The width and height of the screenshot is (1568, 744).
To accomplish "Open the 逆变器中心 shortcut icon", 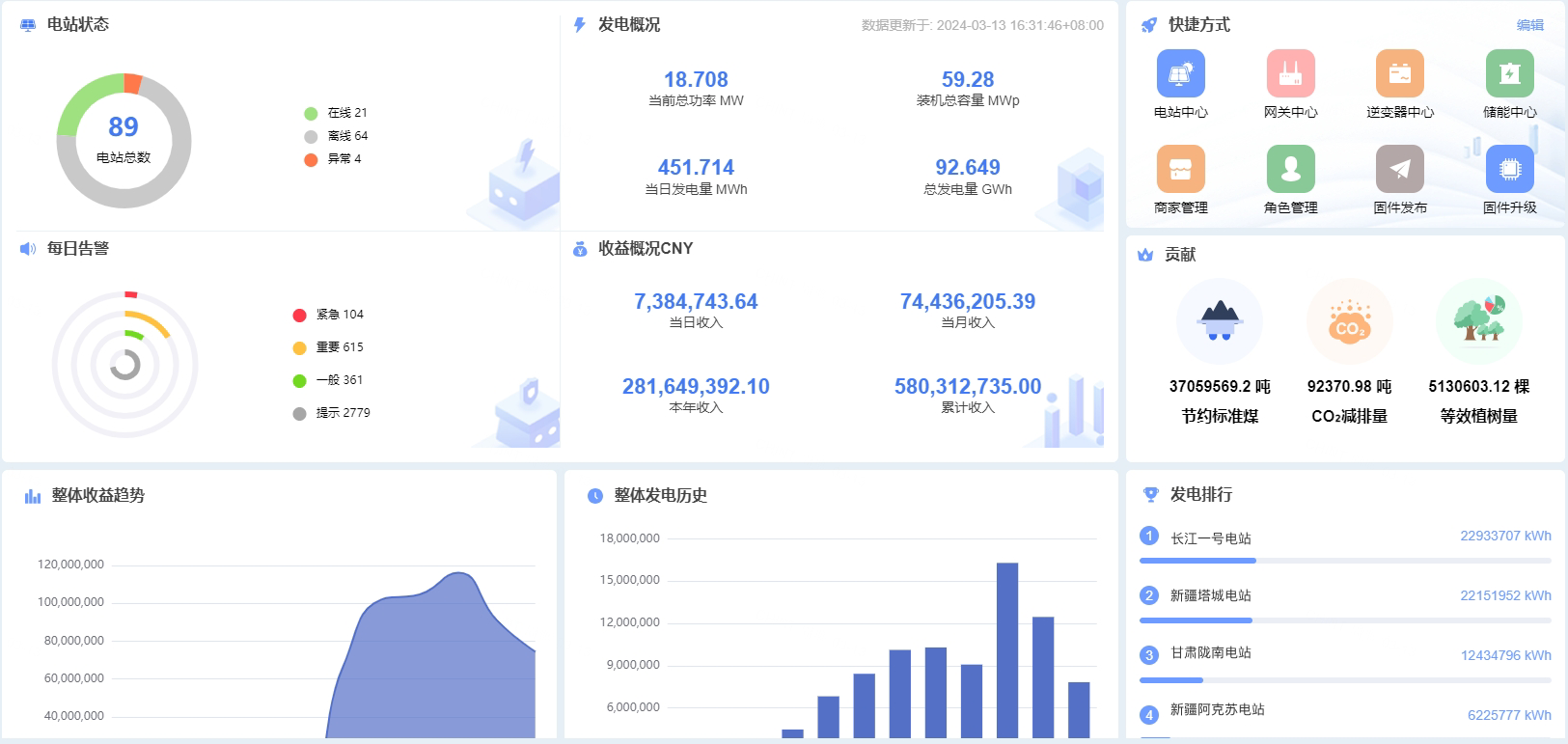I will click(x=1400, y=73).
